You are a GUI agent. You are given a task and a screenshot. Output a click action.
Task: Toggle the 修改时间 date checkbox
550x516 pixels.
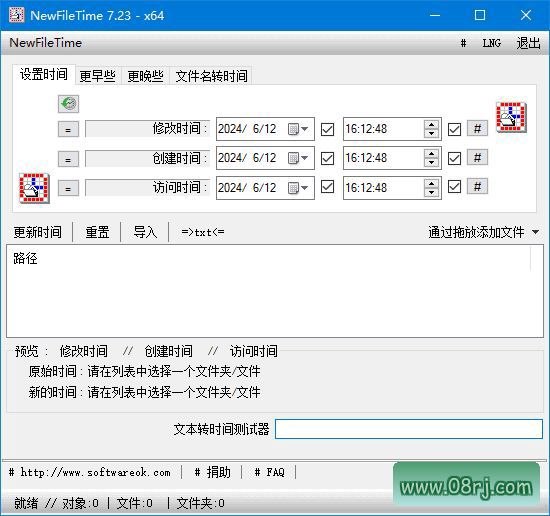click(327, 129)
